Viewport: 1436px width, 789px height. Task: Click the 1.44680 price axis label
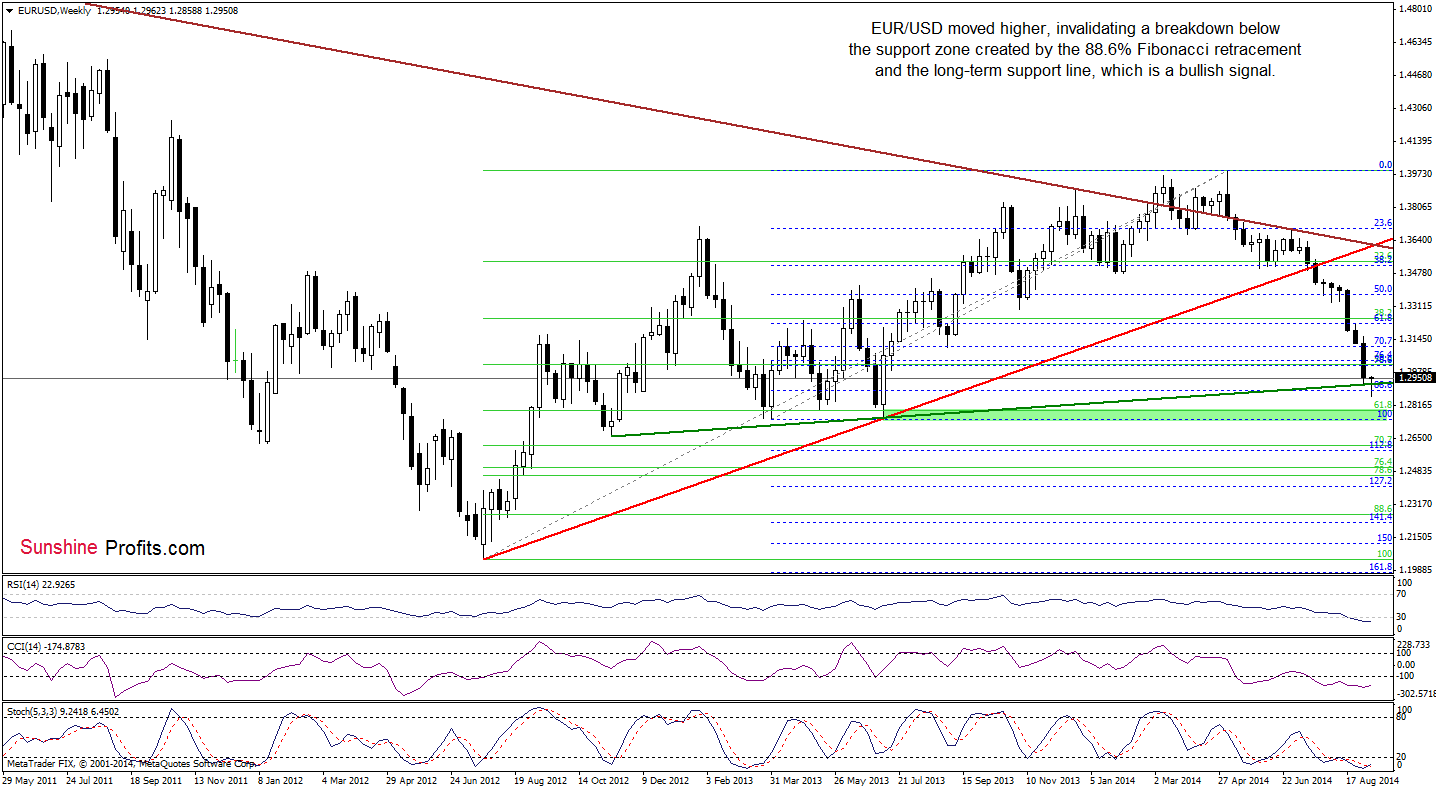[x=1418, y=75]
